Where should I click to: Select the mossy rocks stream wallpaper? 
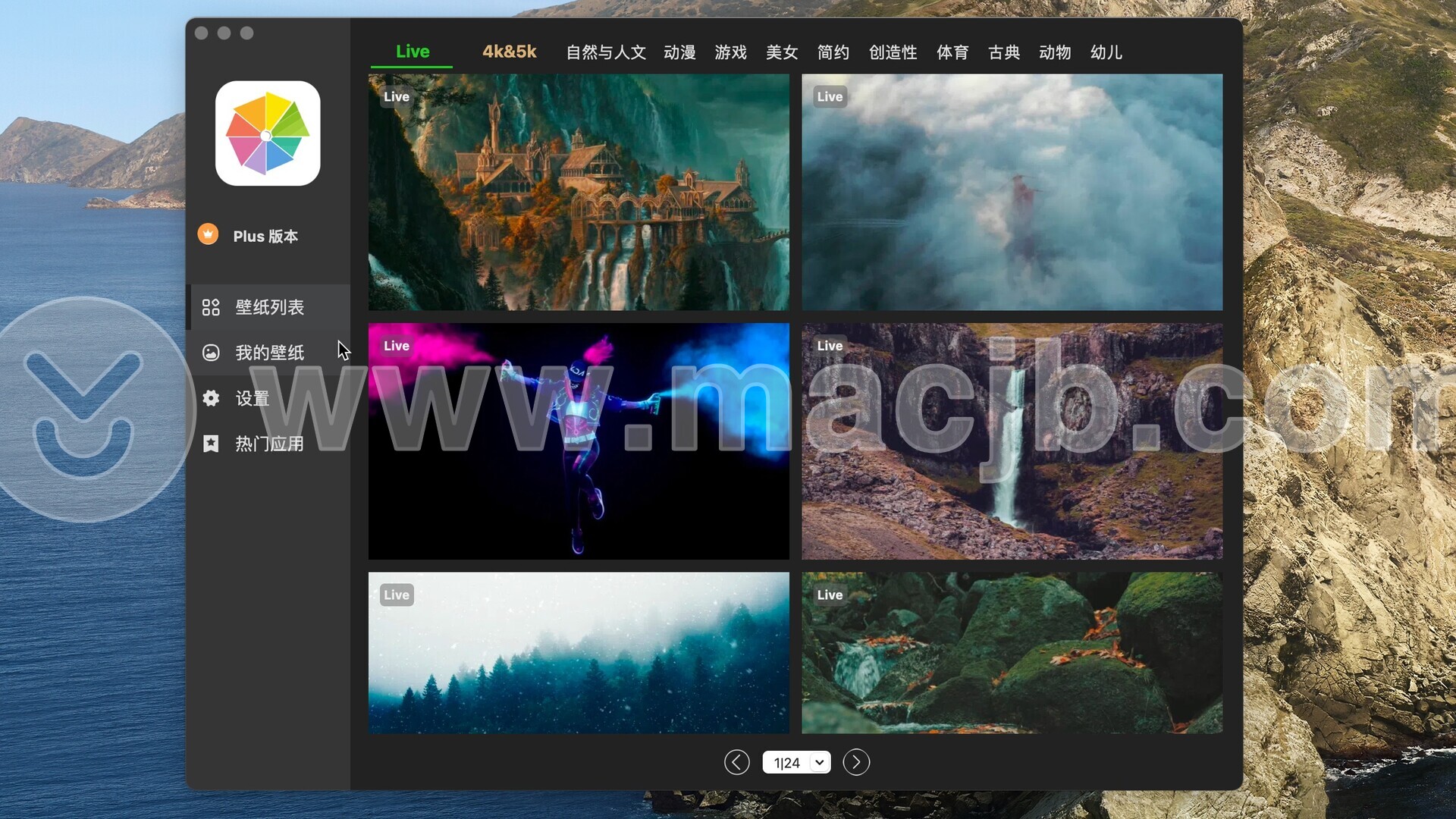[1012, 653]
